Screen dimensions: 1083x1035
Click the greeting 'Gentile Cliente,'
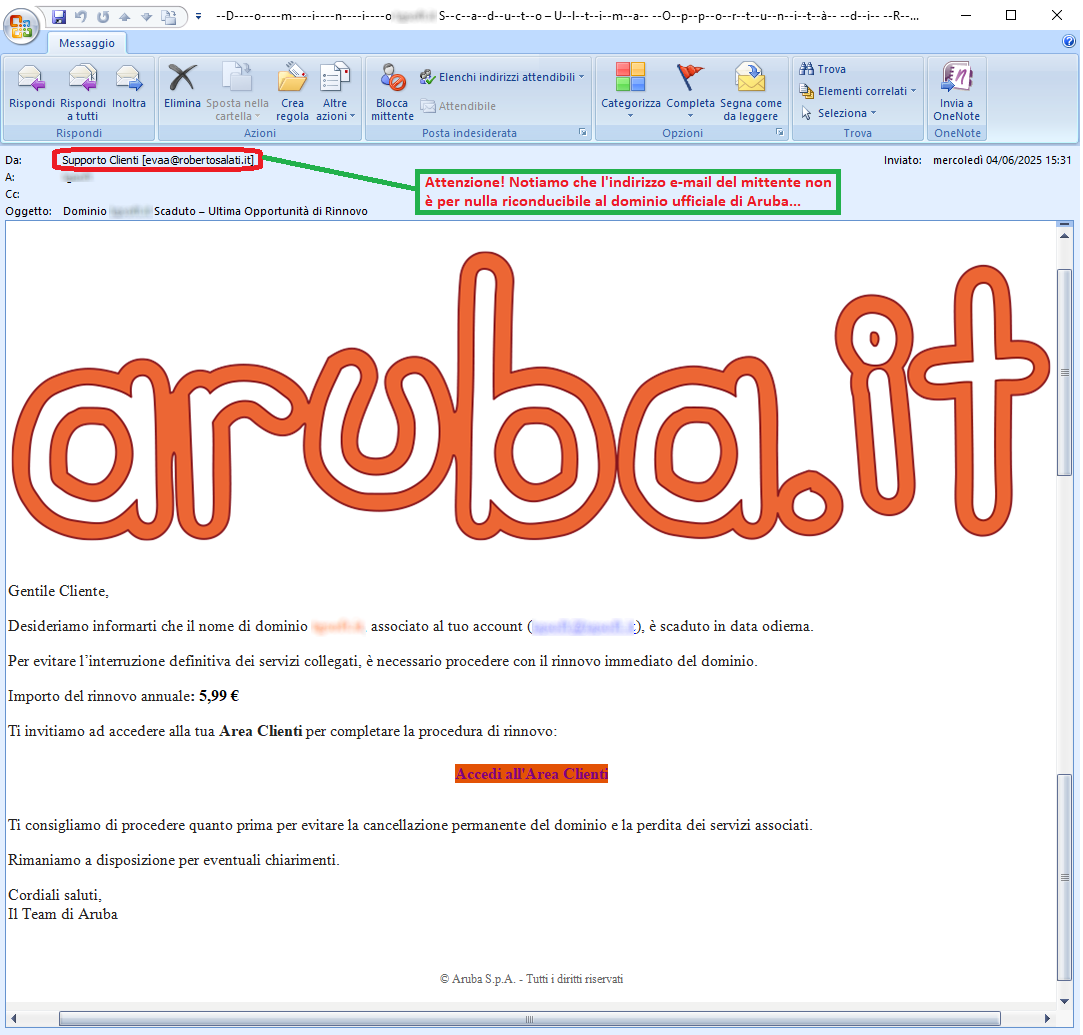coord(58,591)
